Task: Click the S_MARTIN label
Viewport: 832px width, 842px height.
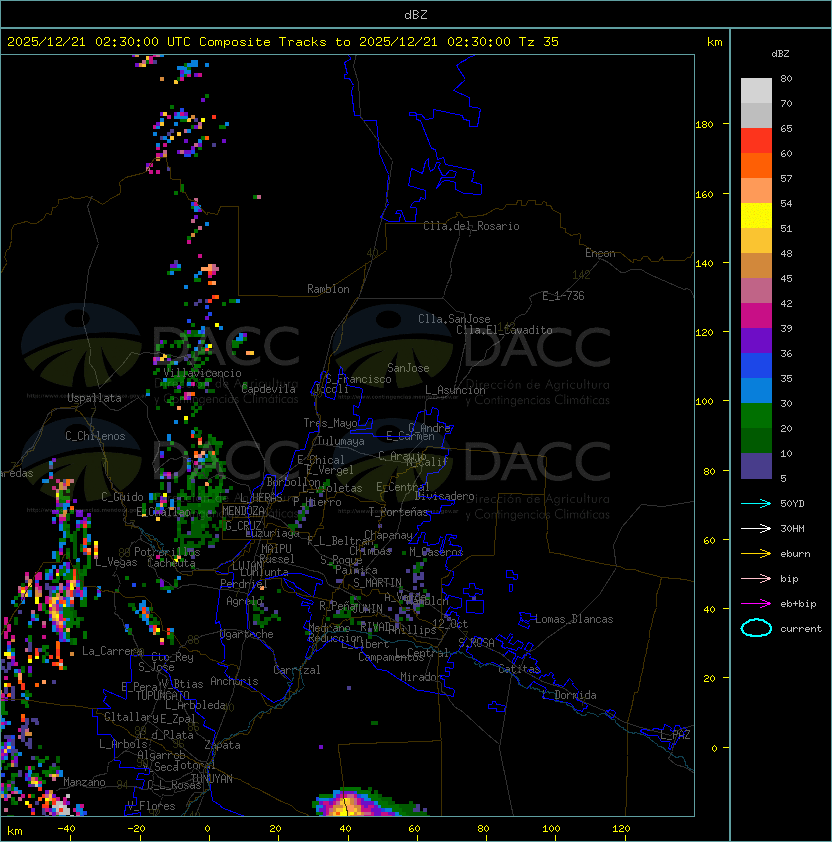Action: click(377, 583)
